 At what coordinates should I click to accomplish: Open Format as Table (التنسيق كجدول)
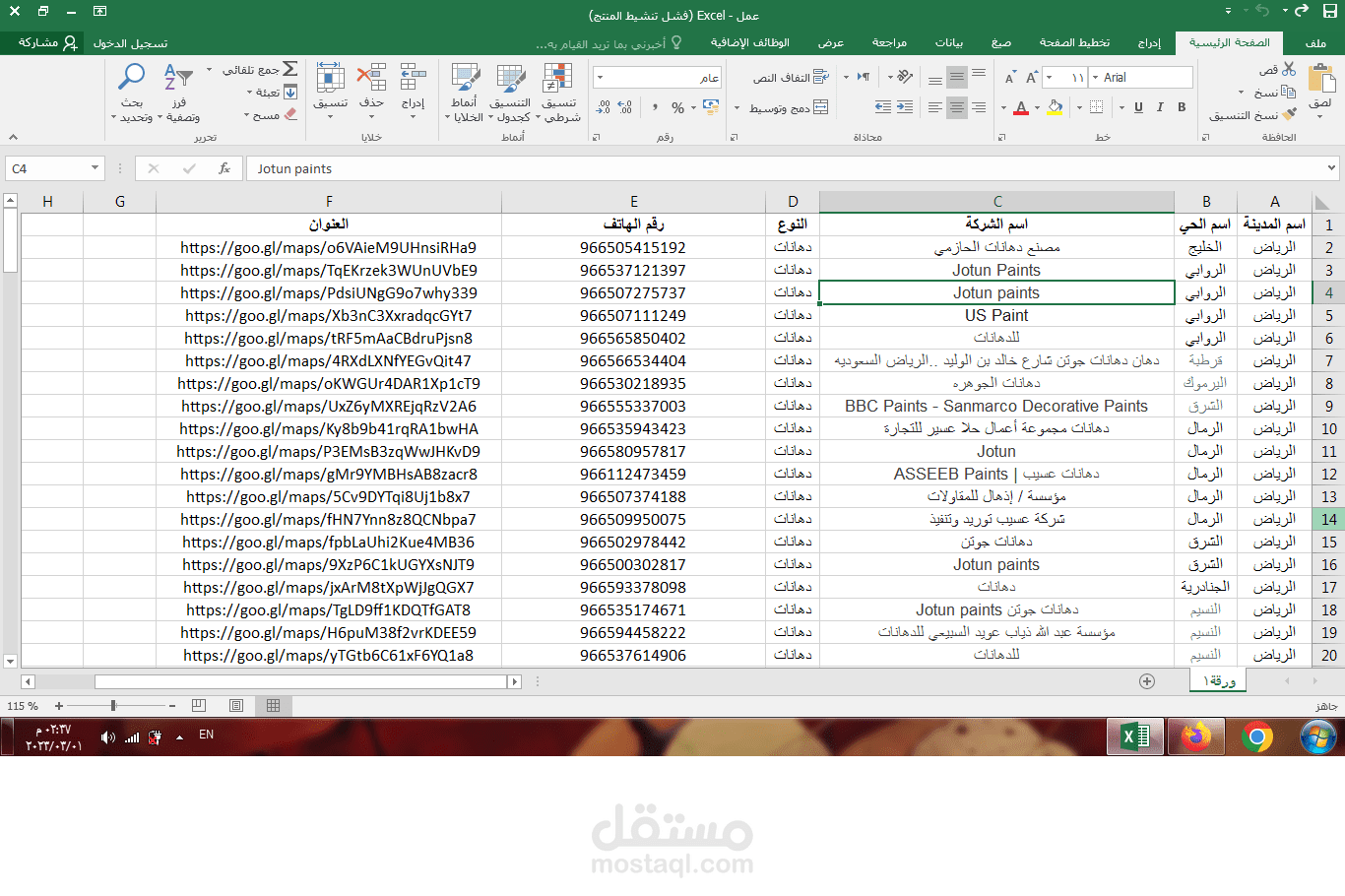510,93
